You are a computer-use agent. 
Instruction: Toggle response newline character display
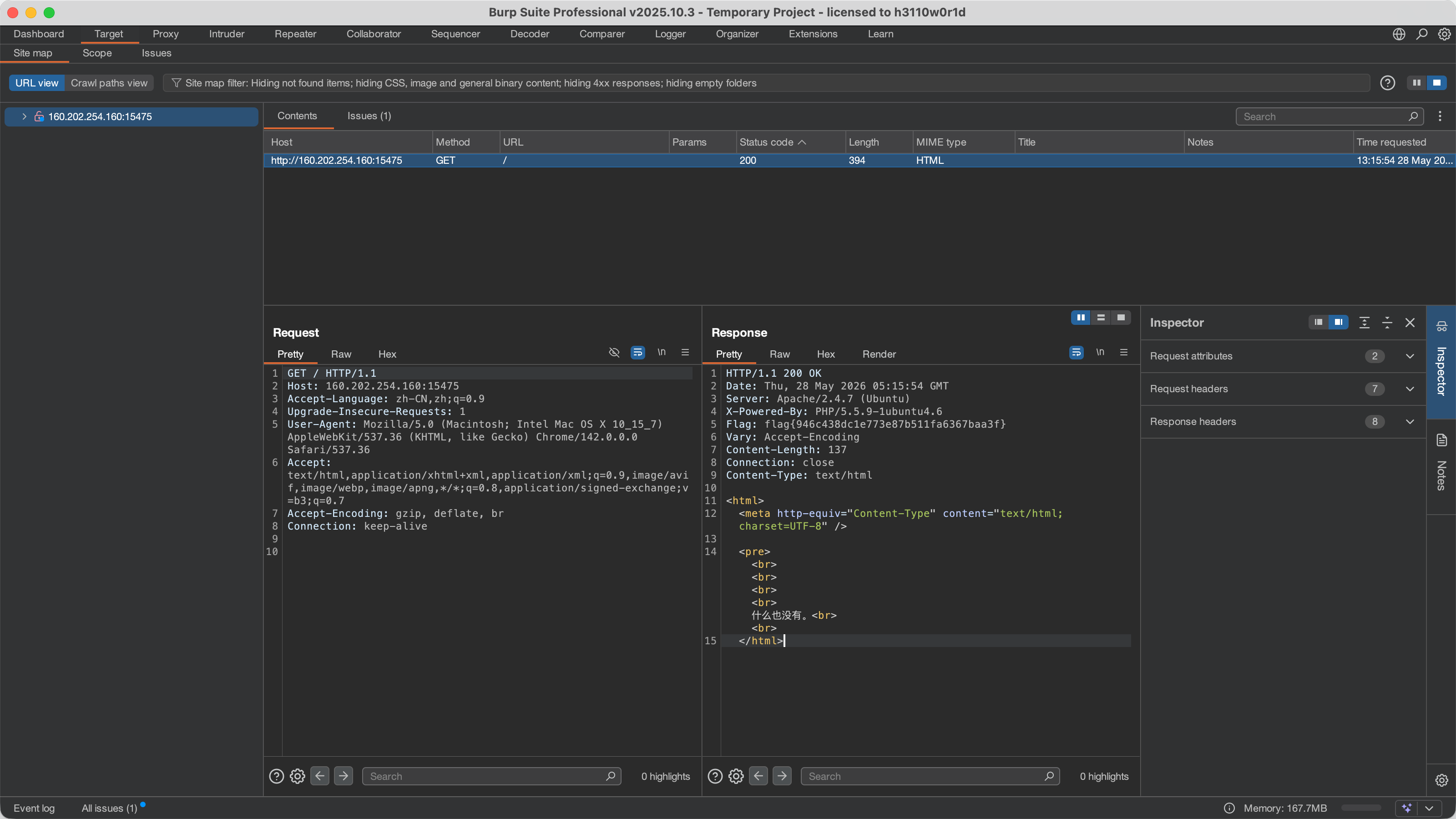(1100, 352)
